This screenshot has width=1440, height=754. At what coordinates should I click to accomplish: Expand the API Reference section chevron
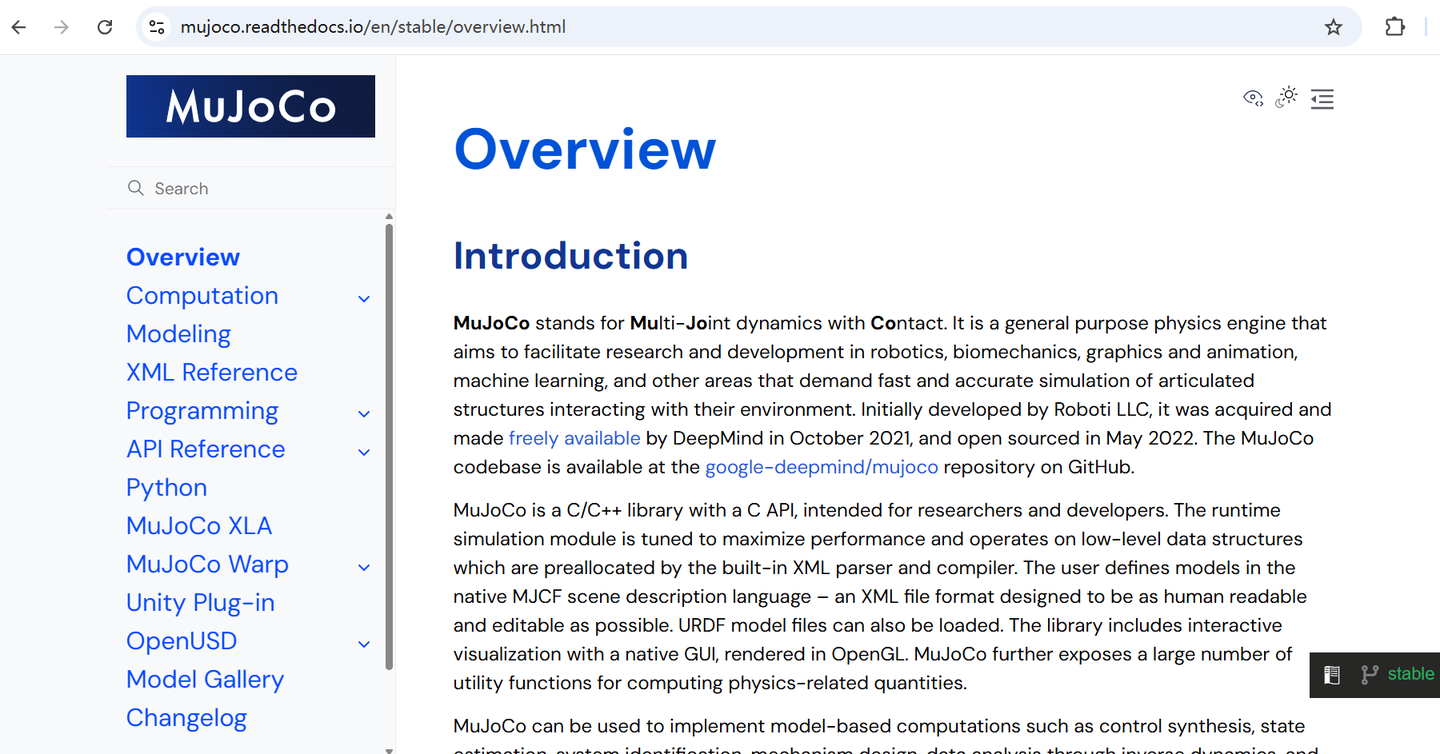tap(364, 452)
